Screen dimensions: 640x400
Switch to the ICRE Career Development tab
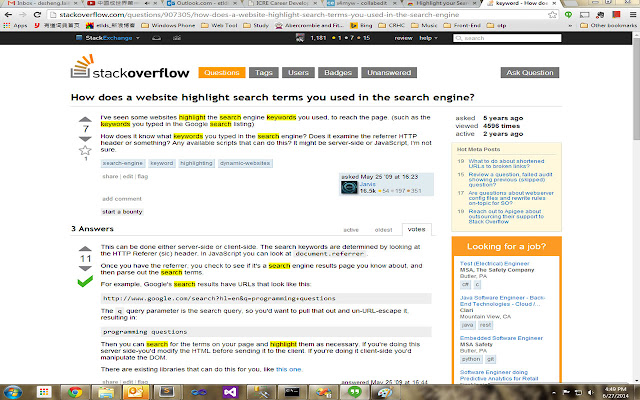282,3
